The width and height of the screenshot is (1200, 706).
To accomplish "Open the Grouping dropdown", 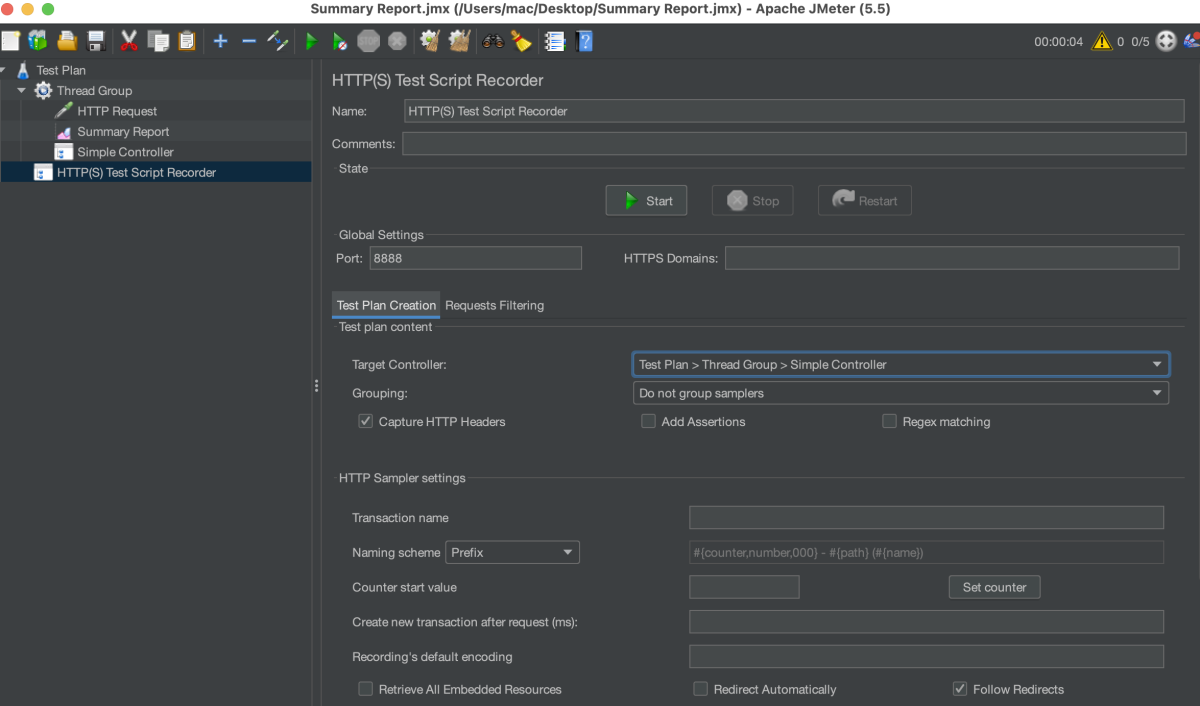I will point(1157,392).
